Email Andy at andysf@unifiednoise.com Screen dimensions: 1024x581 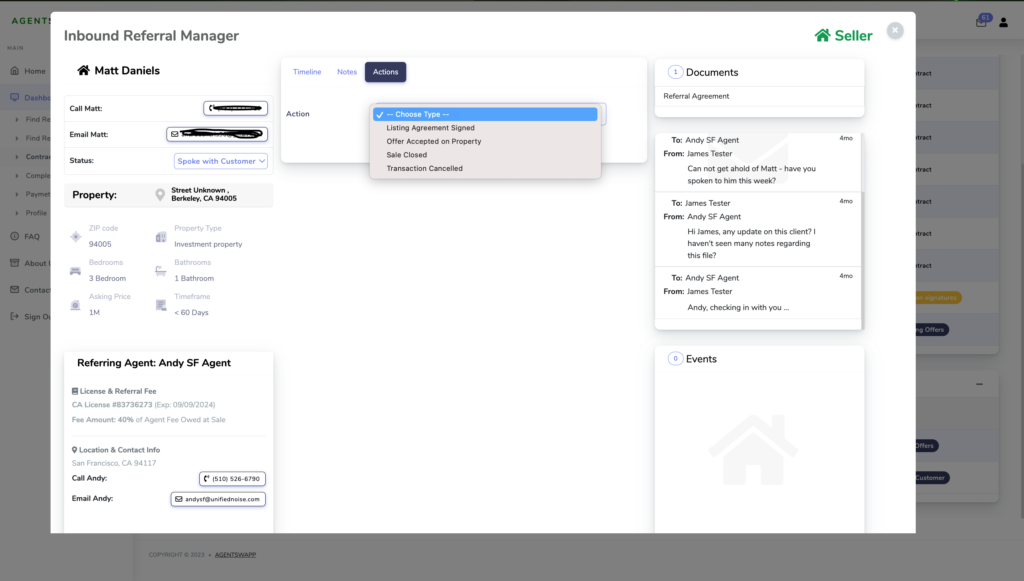click(218, 499)
